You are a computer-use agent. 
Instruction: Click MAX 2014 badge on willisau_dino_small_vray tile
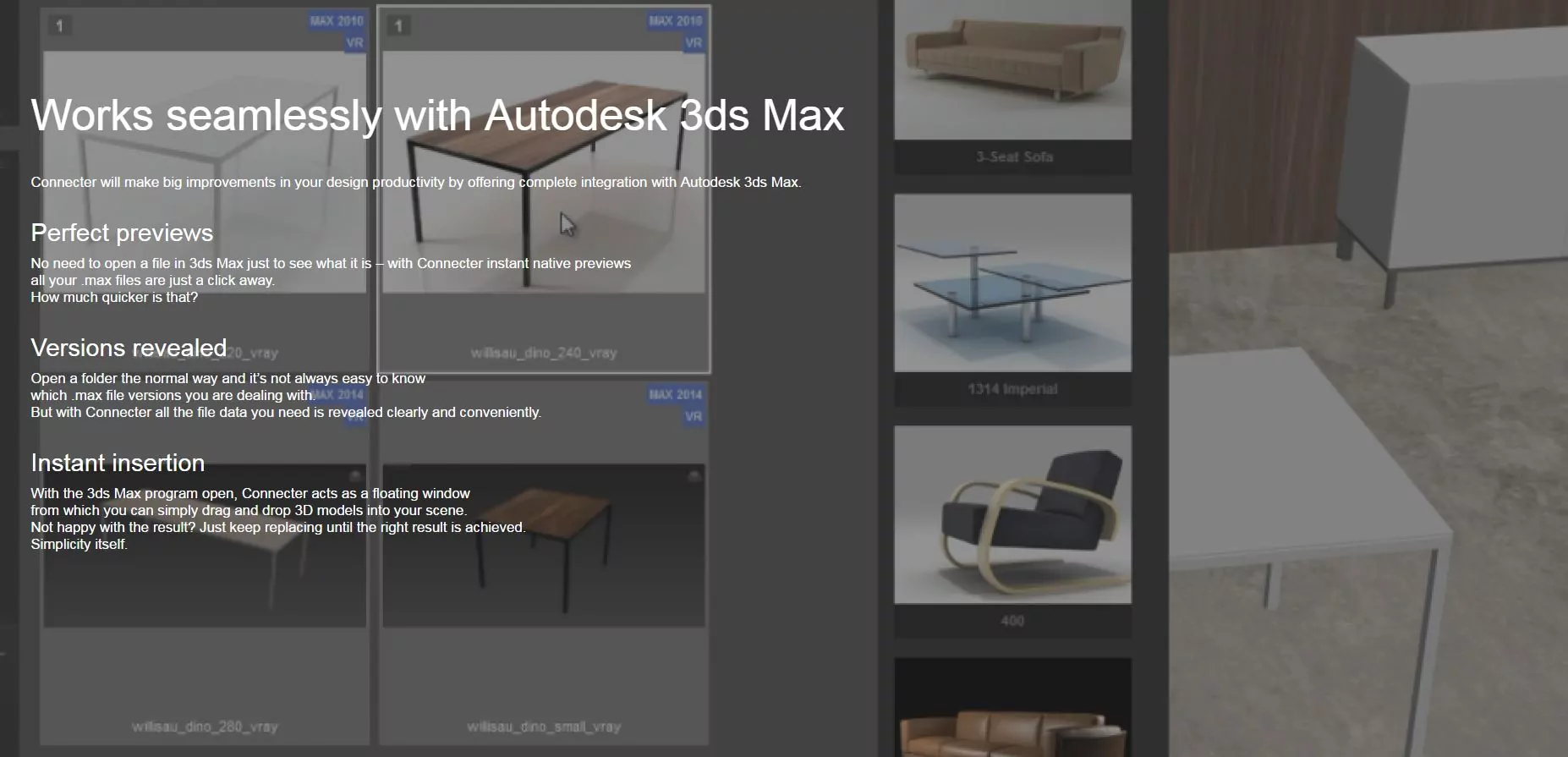[x=675, y=395]
